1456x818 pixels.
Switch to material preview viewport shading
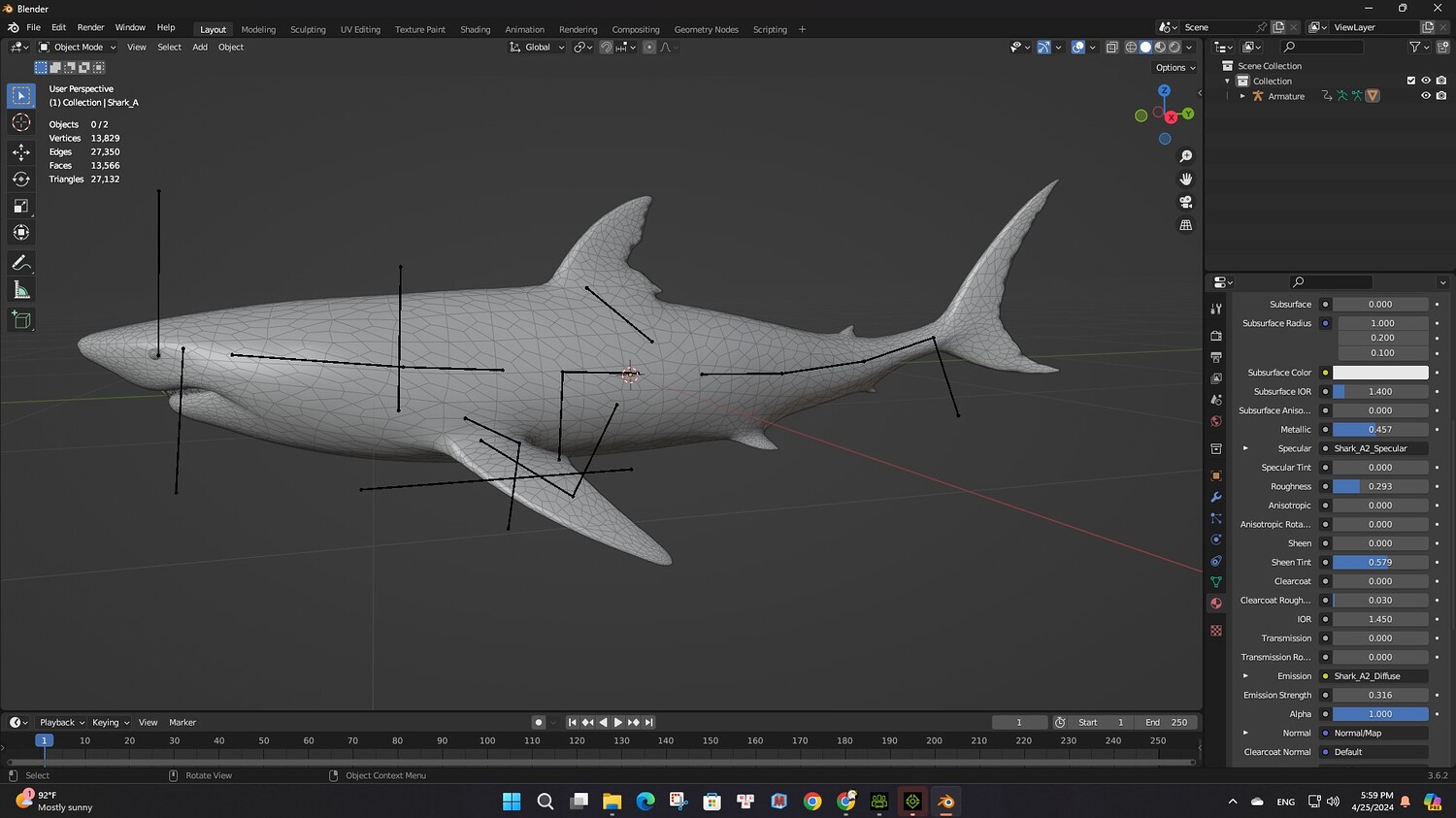point(1160,47)
